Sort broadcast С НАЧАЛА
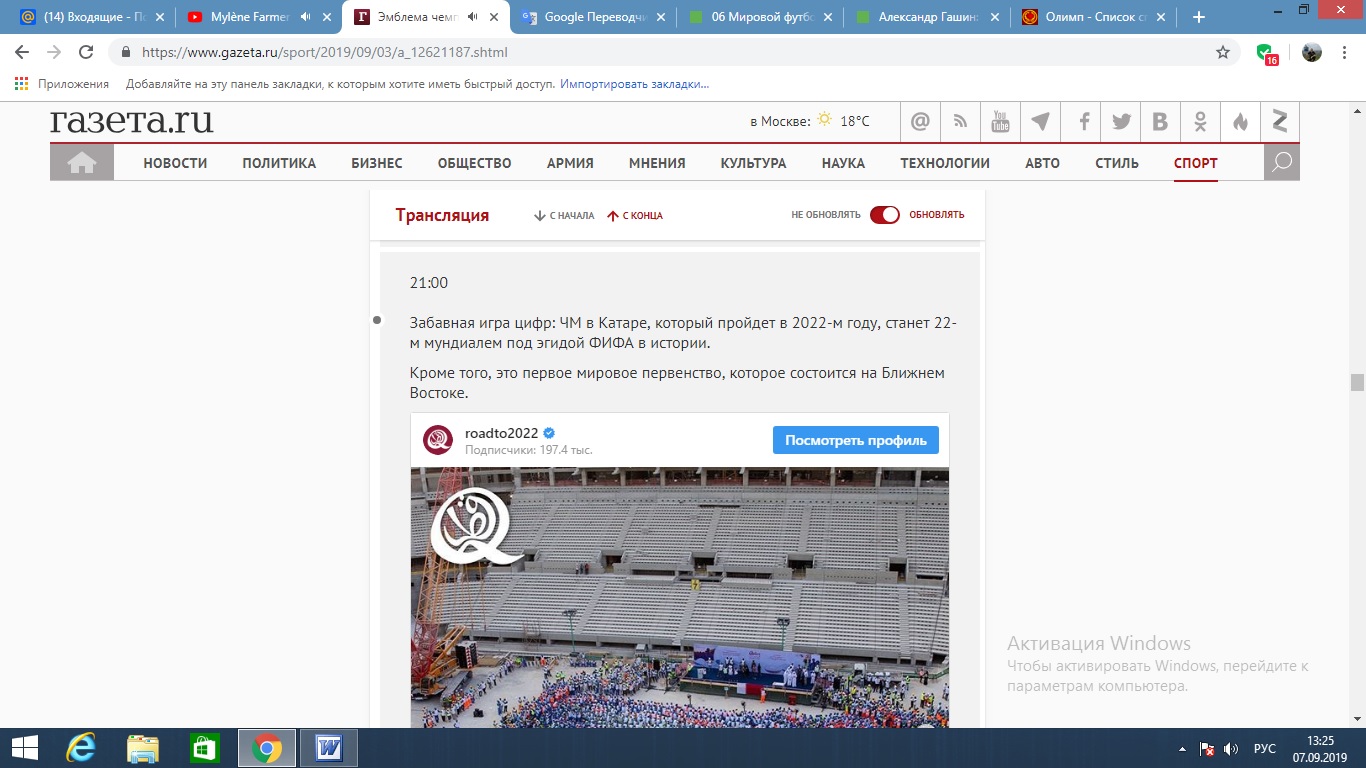1366x768 pixels. tap(564, 215)
